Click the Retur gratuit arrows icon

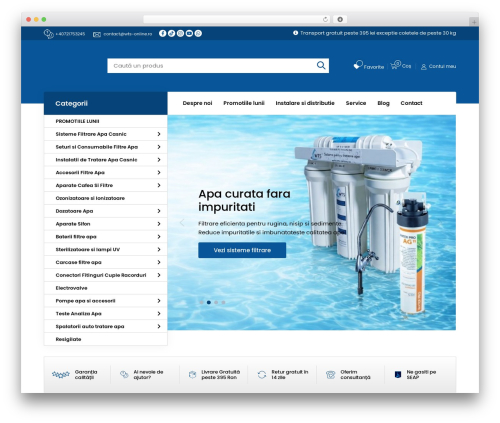(262, 375)
